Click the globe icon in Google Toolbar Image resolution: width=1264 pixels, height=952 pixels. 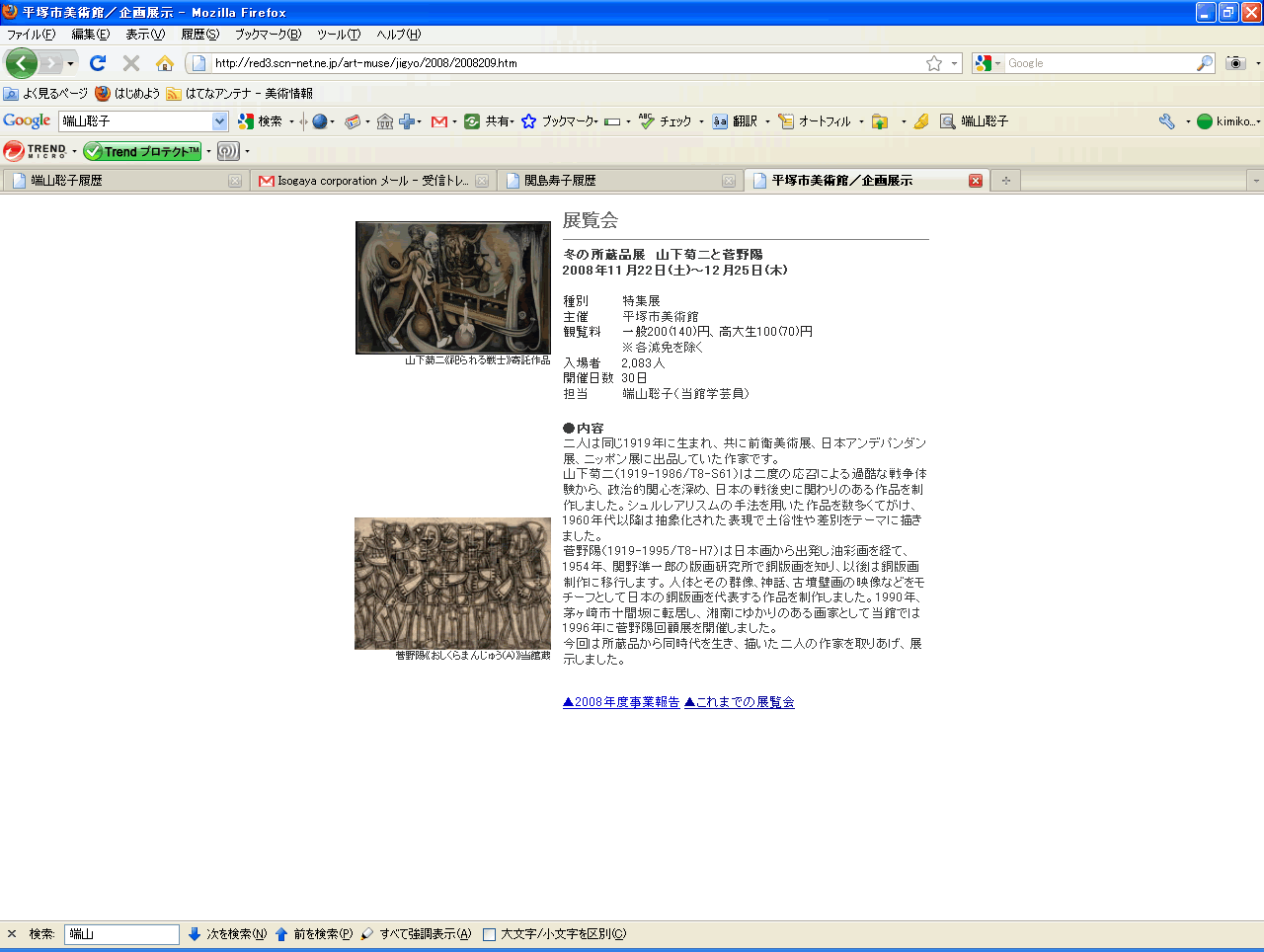pyautogui.click(x=319, y=121)
